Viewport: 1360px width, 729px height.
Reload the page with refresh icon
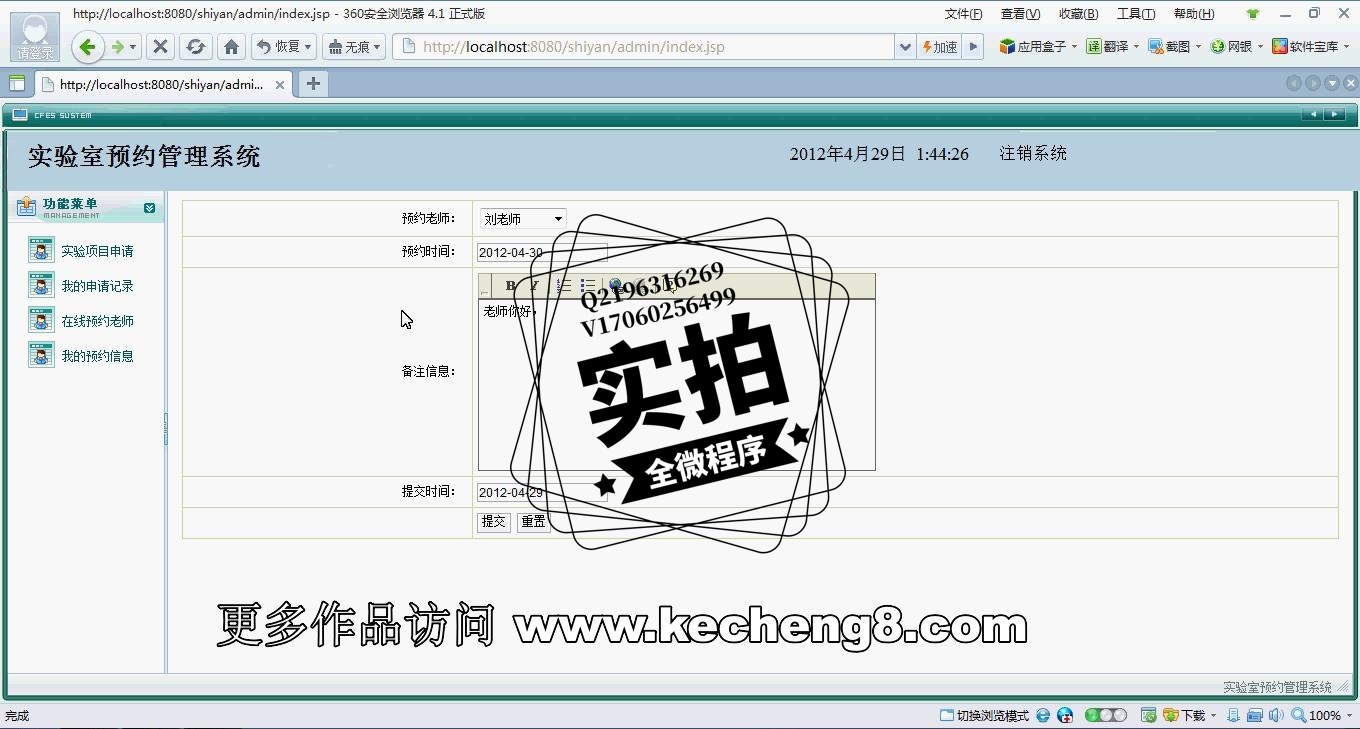(196, 47)
